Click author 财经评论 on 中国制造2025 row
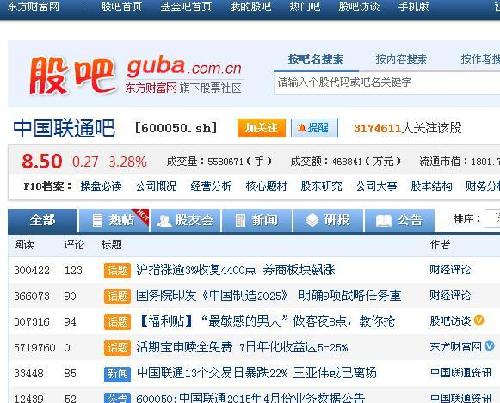500x403 pixels. [x=450, y=295]
